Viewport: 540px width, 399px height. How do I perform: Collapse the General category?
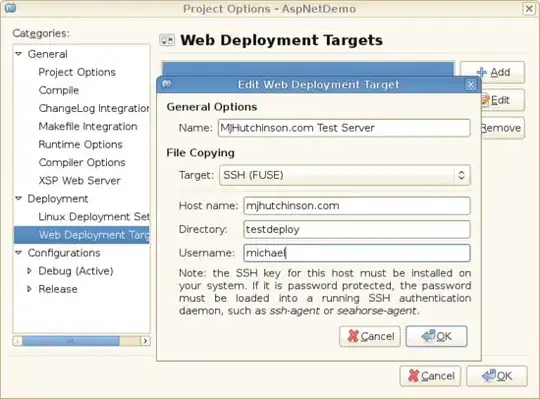[19, 54]
